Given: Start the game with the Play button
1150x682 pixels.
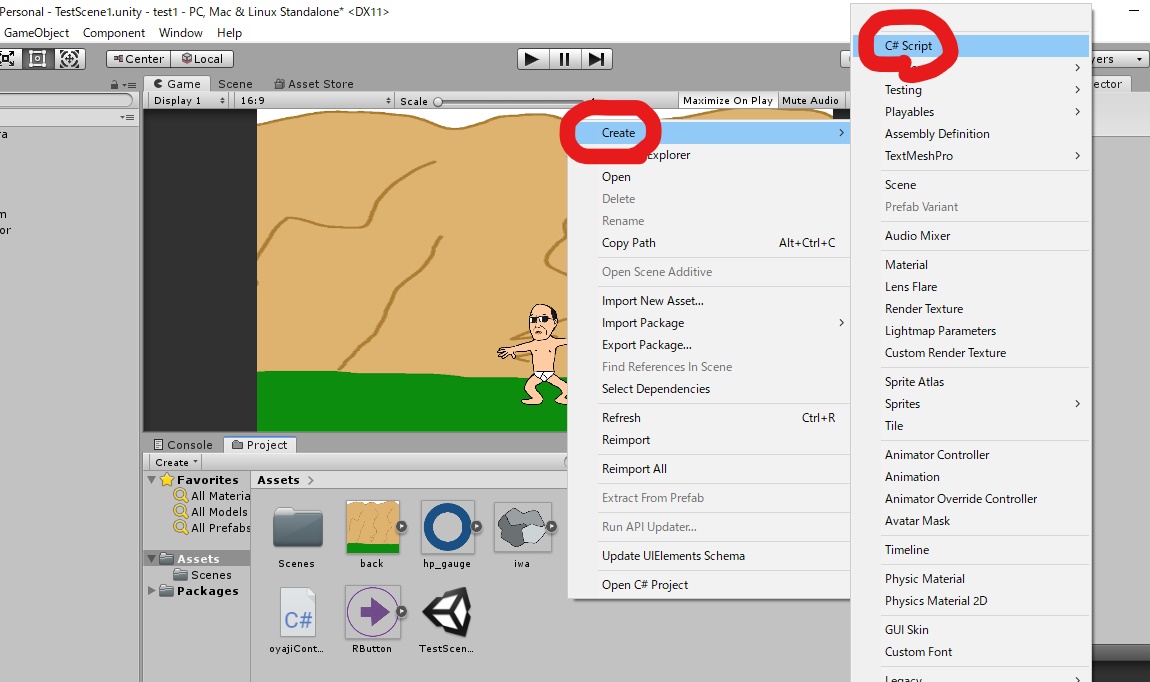Looking at the screenshot, I should click(x=532, y=59).
